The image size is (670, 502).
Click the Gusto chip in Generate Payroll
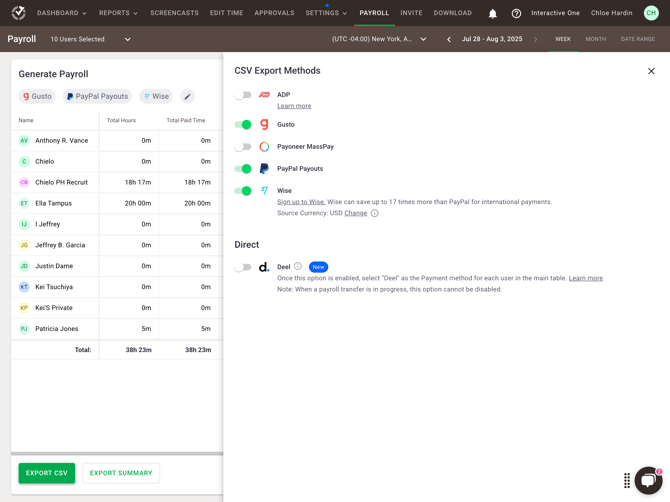pos(37,97)
